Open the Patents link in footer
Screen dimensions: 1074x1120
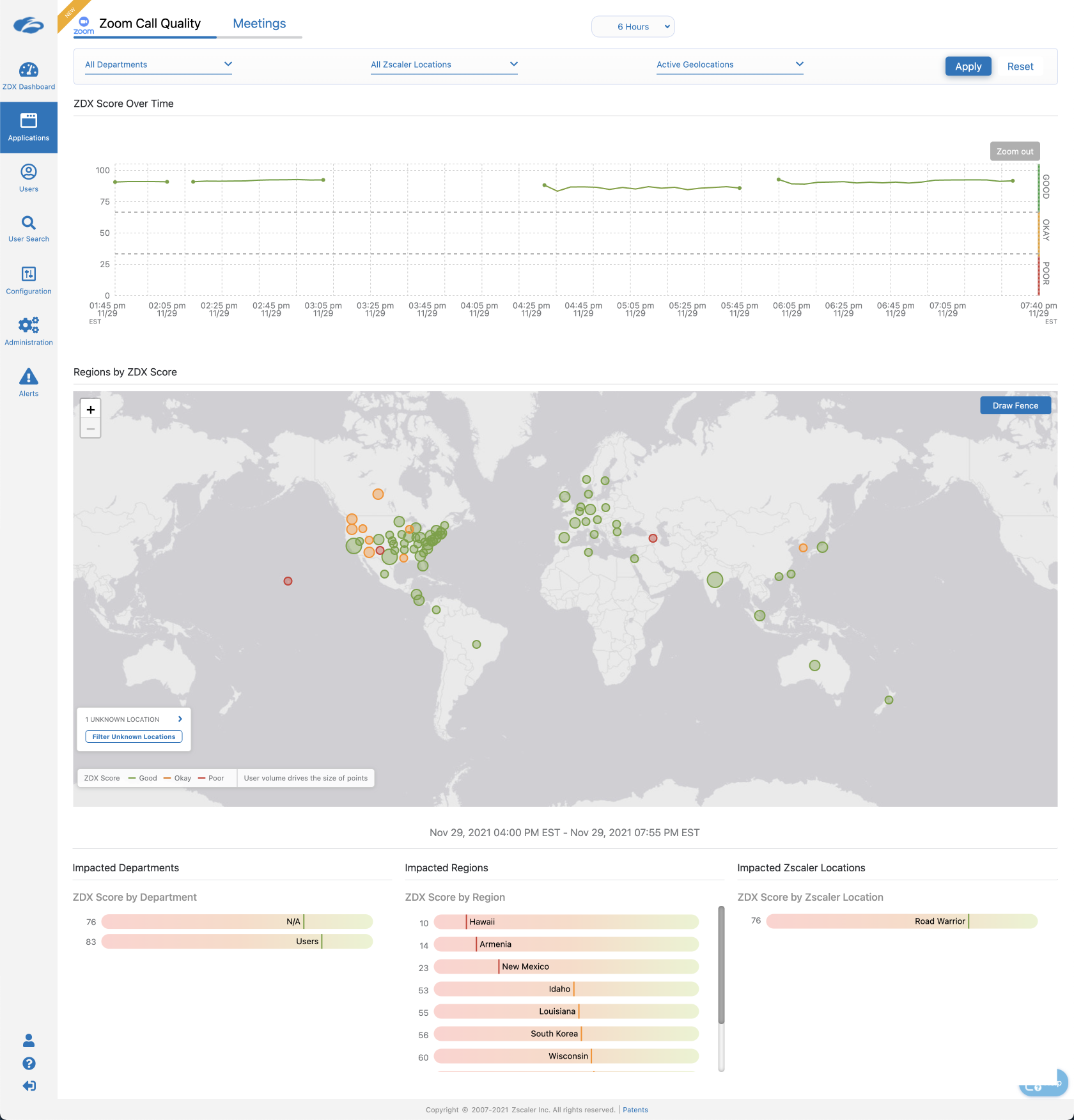pyautogui.click(x=635, y=1110)
